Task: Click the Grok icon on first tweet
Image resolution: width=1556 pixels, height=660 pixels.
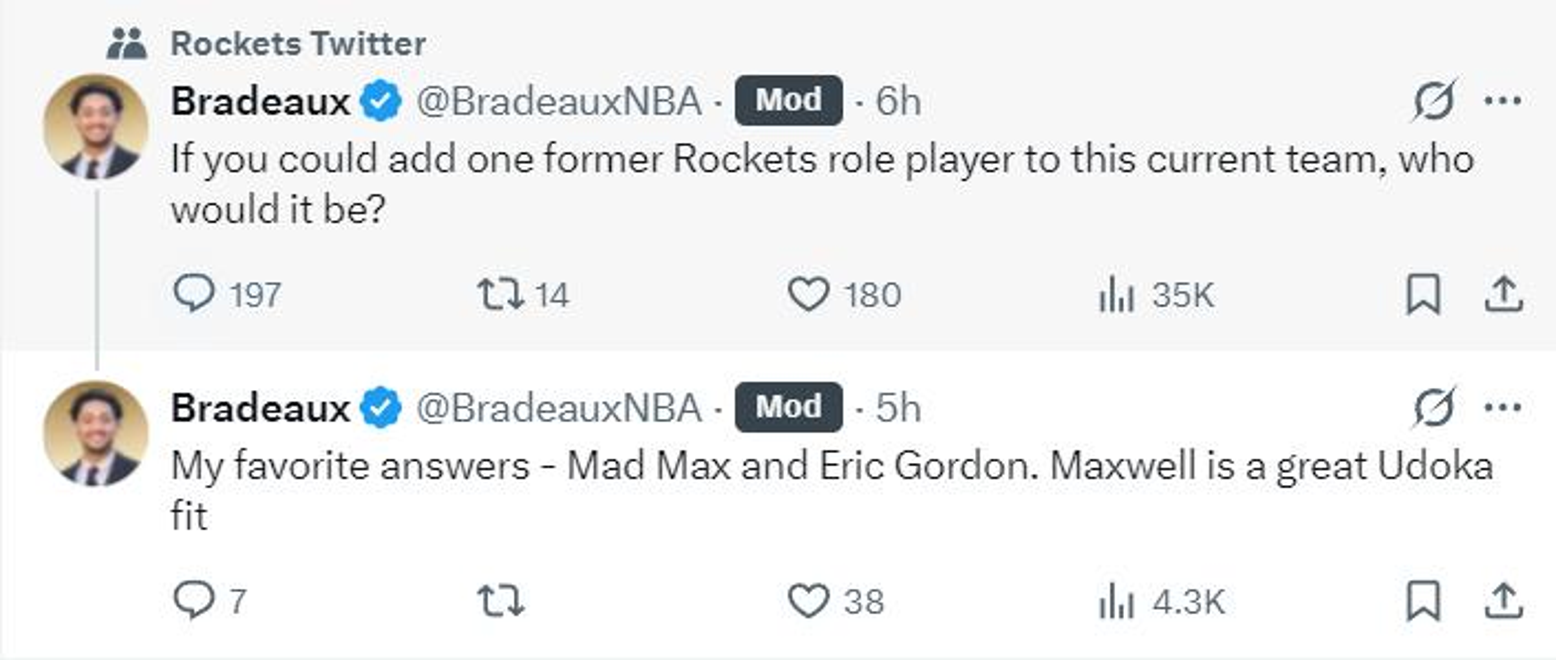Action: pos(1435,101)
